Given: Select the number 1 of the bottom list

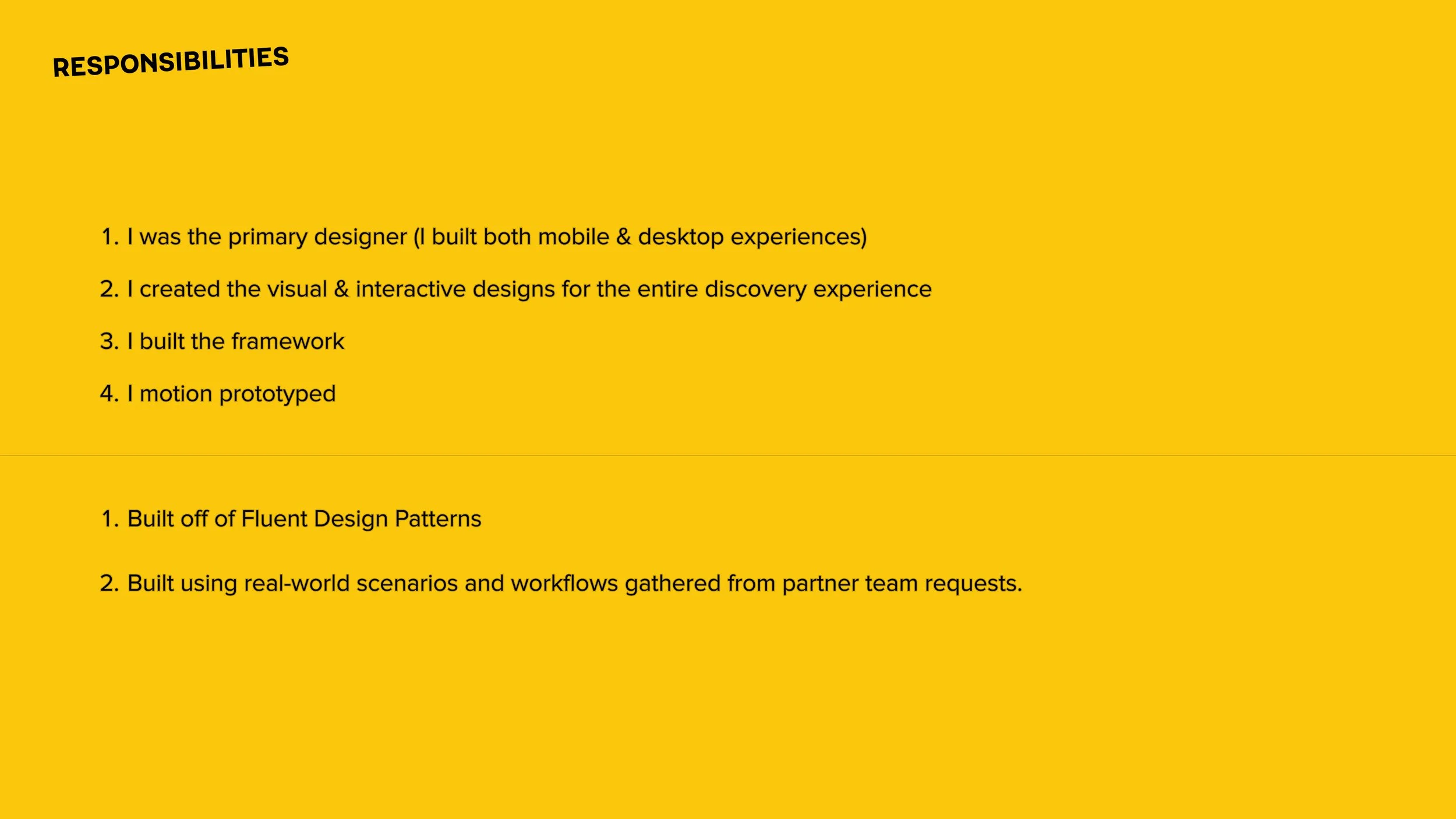Looking at the screenshot, I should click(109, 519).
